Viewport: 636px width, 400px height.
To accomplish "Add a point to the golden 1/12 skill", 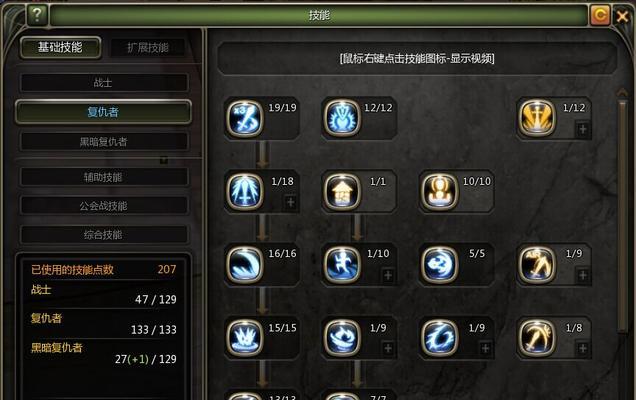I will (583, 129).
